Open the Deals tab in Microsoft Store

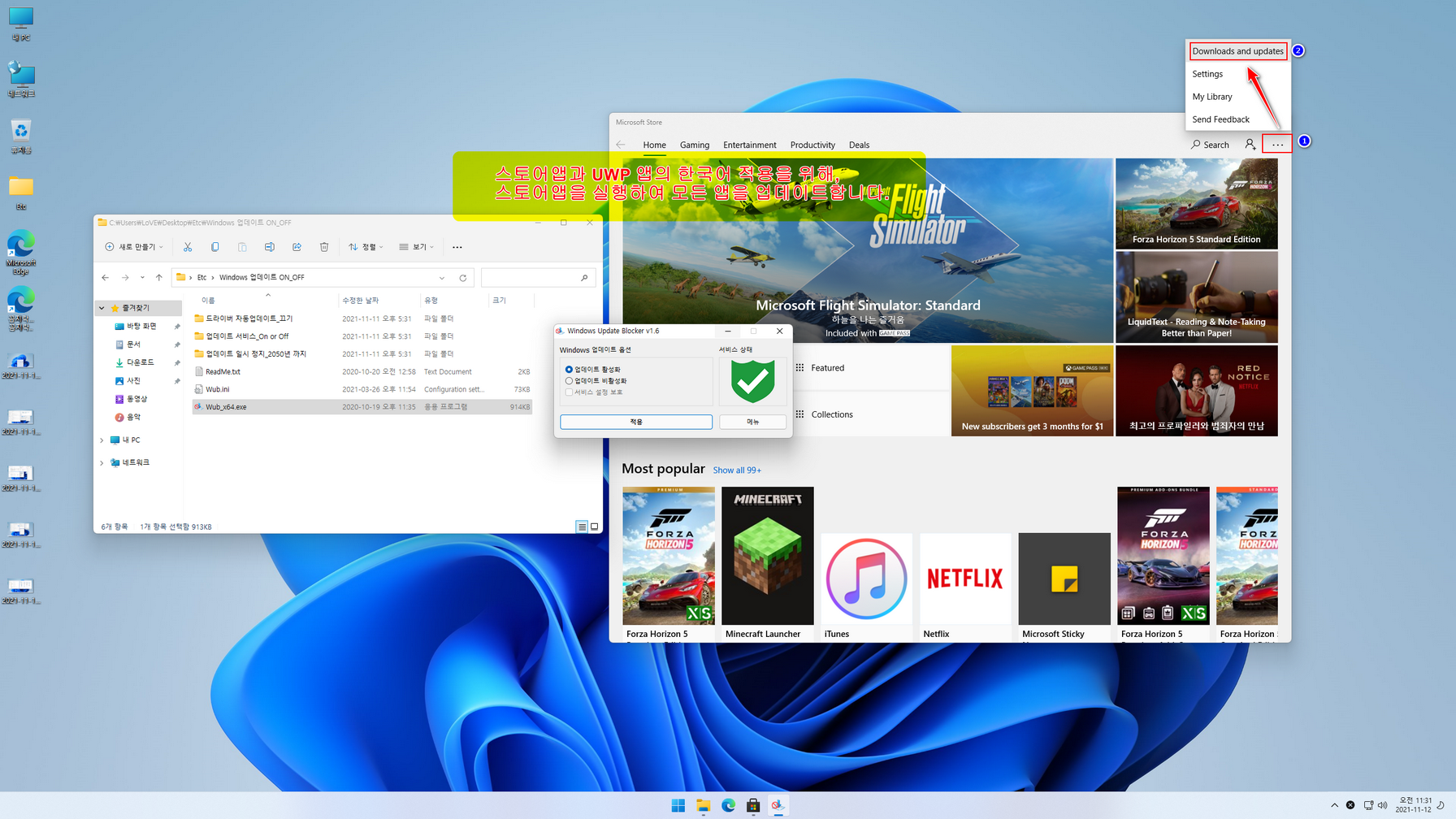[859, 145]
